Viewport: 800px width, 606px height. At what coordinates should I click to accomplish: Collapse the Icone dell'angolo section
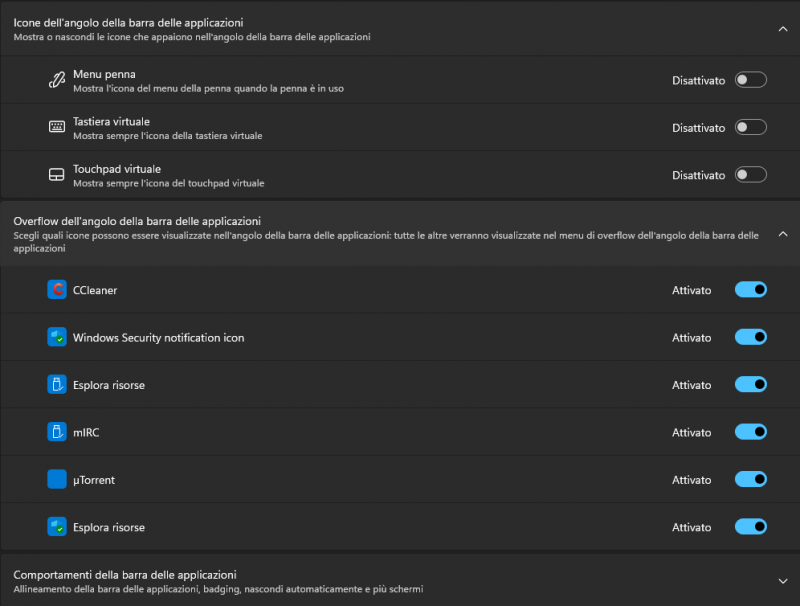783,29
